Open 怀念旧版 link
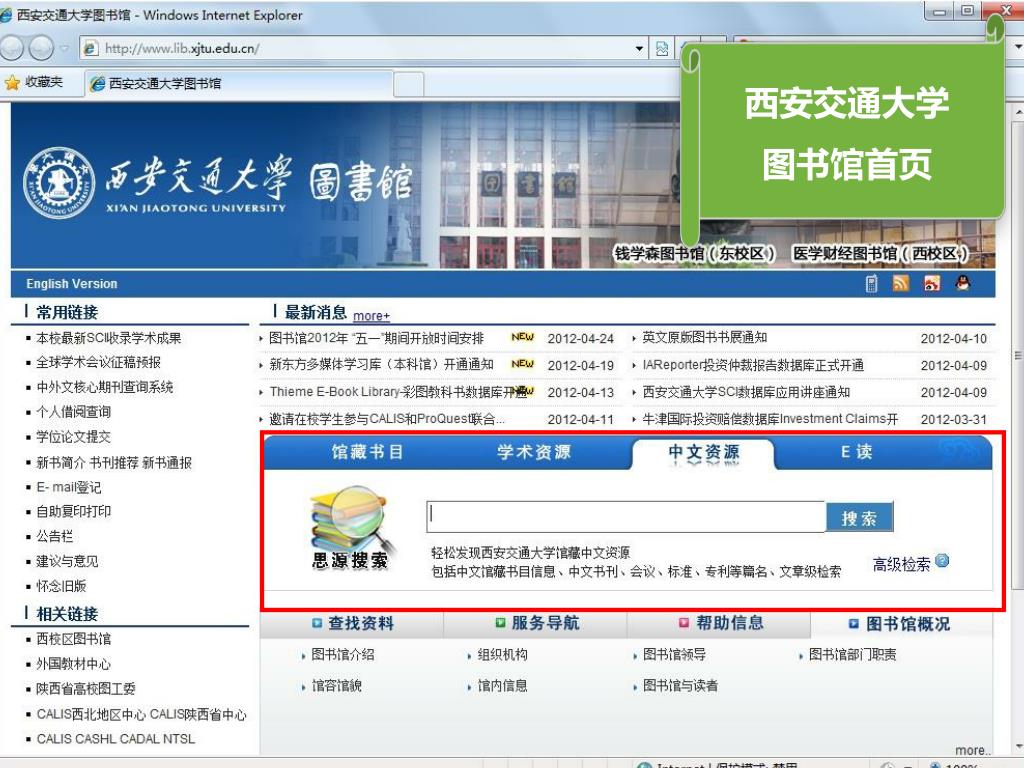Image resolution: width=1024 pixels, height=768 pixels. 61,586
